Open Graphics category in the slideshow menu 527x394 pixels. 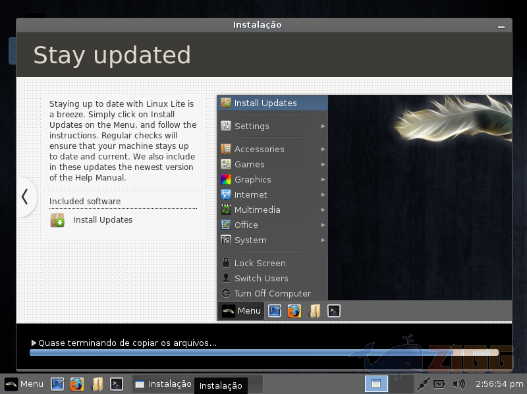coord(273,180)
